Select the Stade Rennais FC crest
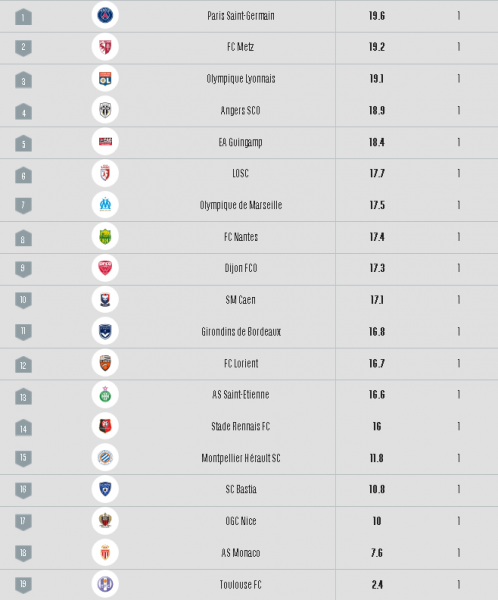 pos(105,426)
